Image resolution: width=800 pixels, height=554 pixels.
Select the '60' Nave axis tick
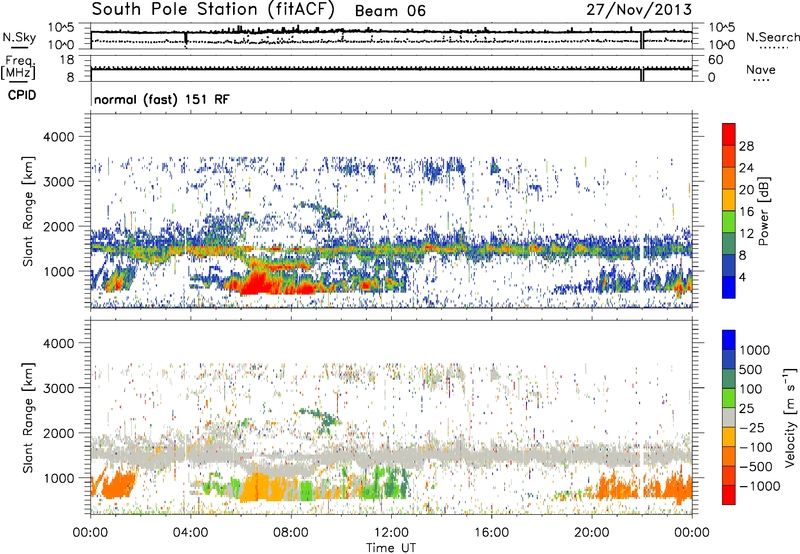click(x=715, y=60)
